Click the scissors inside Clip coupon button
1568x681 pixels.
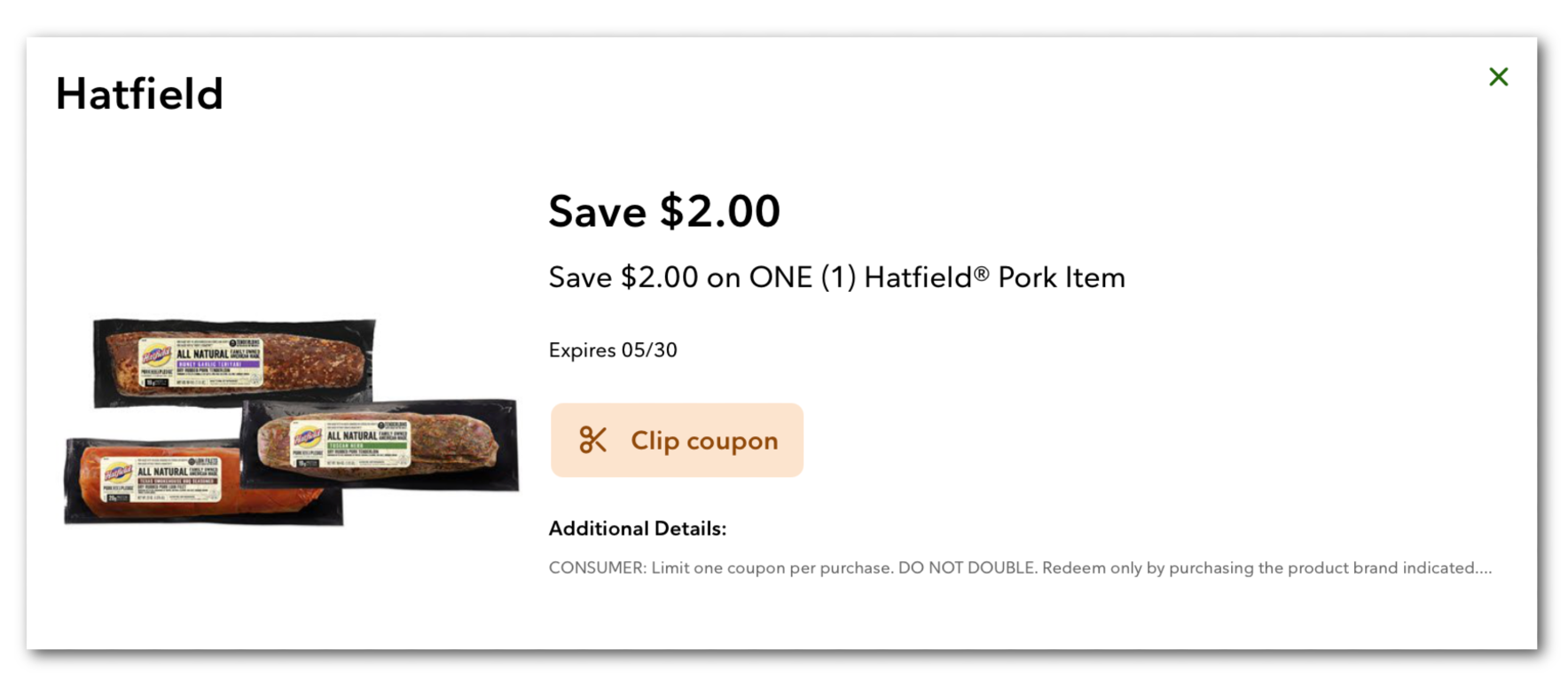pyautogui.click(x=592, y=440)
